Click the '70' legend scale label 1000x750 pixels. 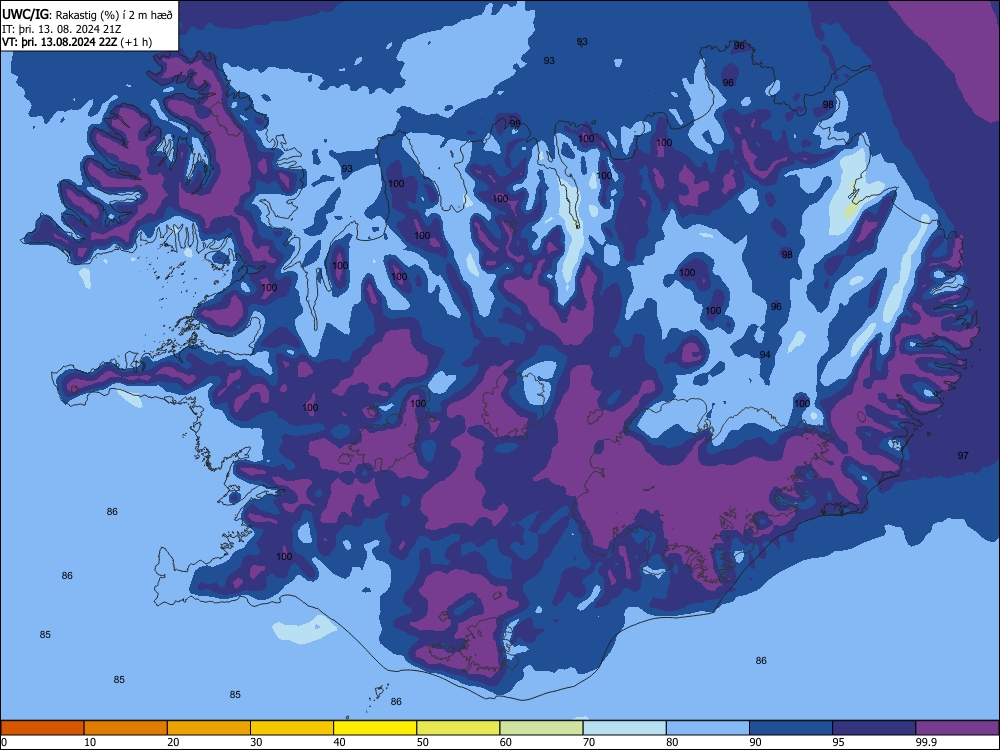pyautogui.click(x=589, y=742)
